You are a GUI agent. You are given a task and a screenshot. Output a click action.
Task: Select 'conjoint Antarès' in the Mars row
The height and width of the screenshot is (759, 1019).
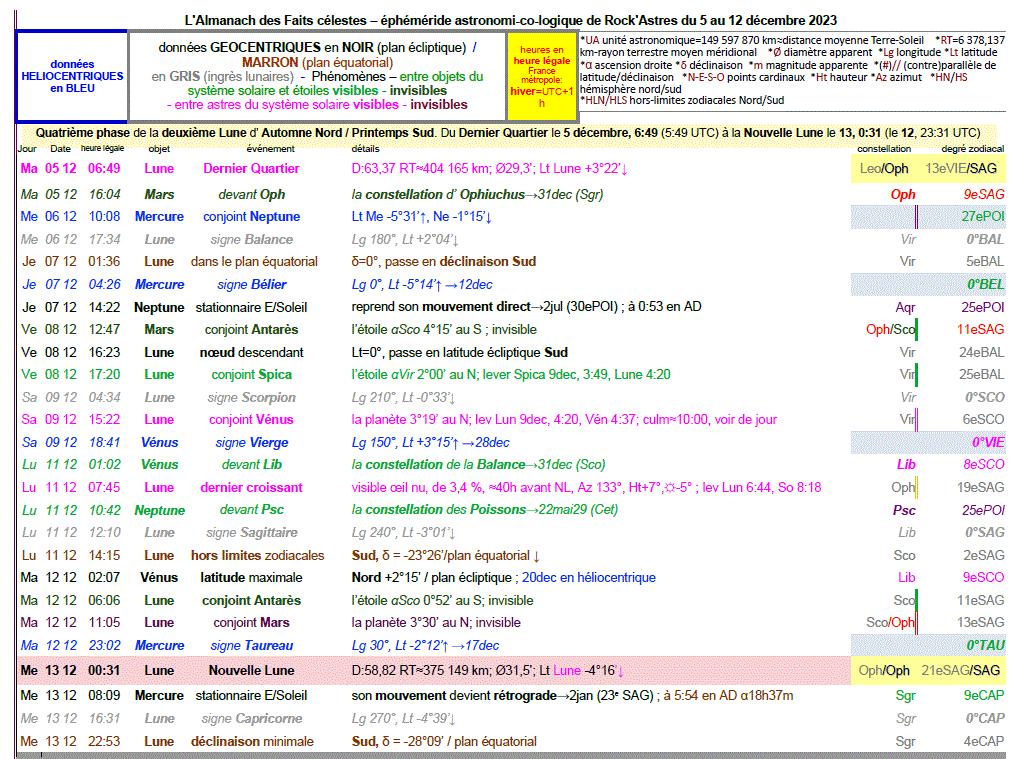252,329
